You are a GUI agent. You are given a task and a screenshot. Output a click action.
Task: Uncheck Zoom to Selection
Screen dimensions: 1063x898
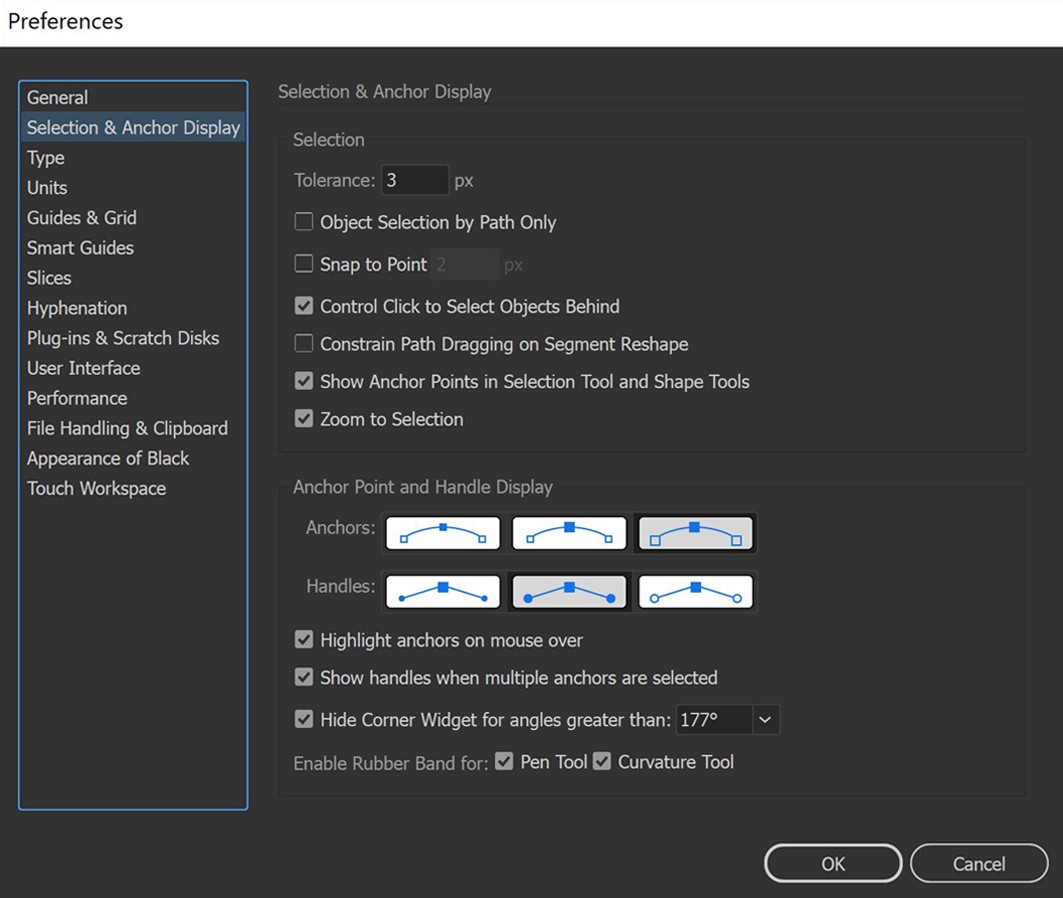tap(304, 419)
